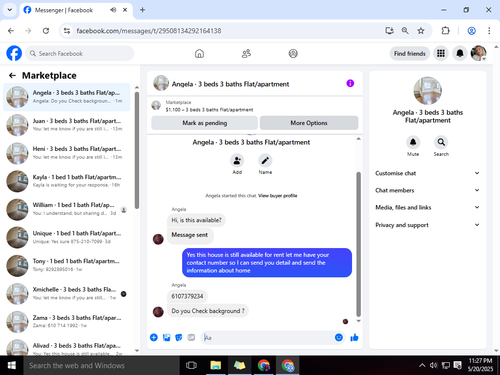This screenshot has height=375, width=500.
Task: Expand Media, files and links section
Action: (x=427, y=207)
